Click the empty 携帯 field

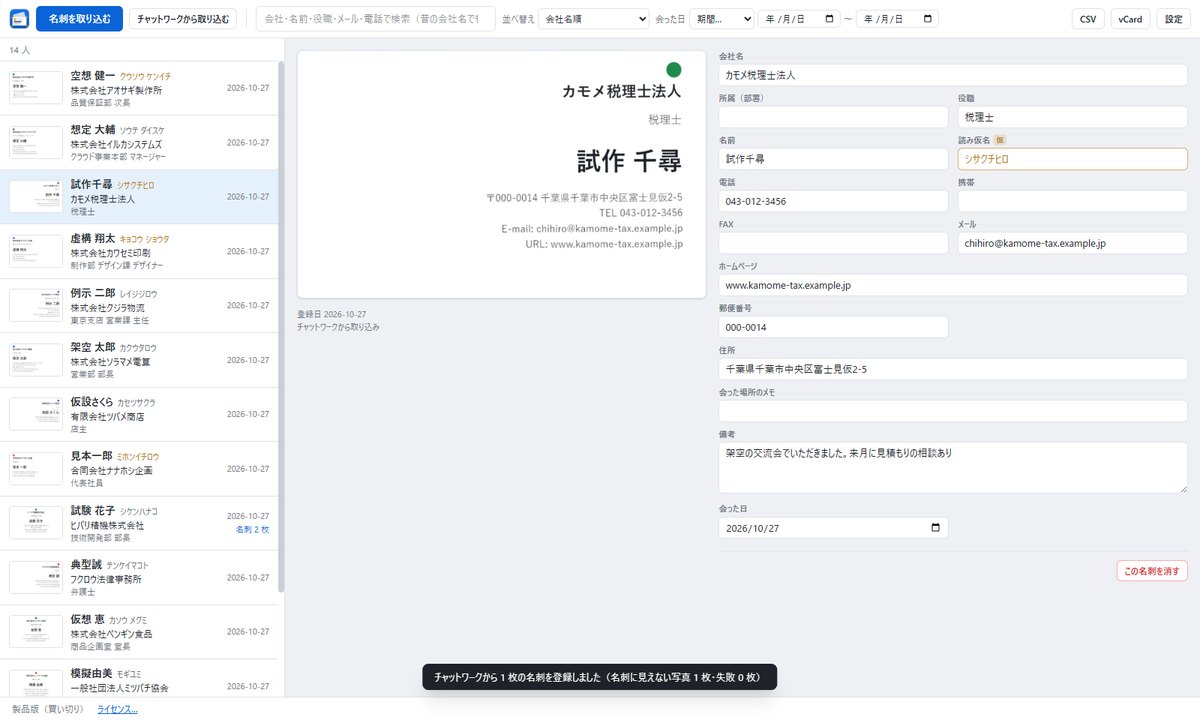[1073, 201]
